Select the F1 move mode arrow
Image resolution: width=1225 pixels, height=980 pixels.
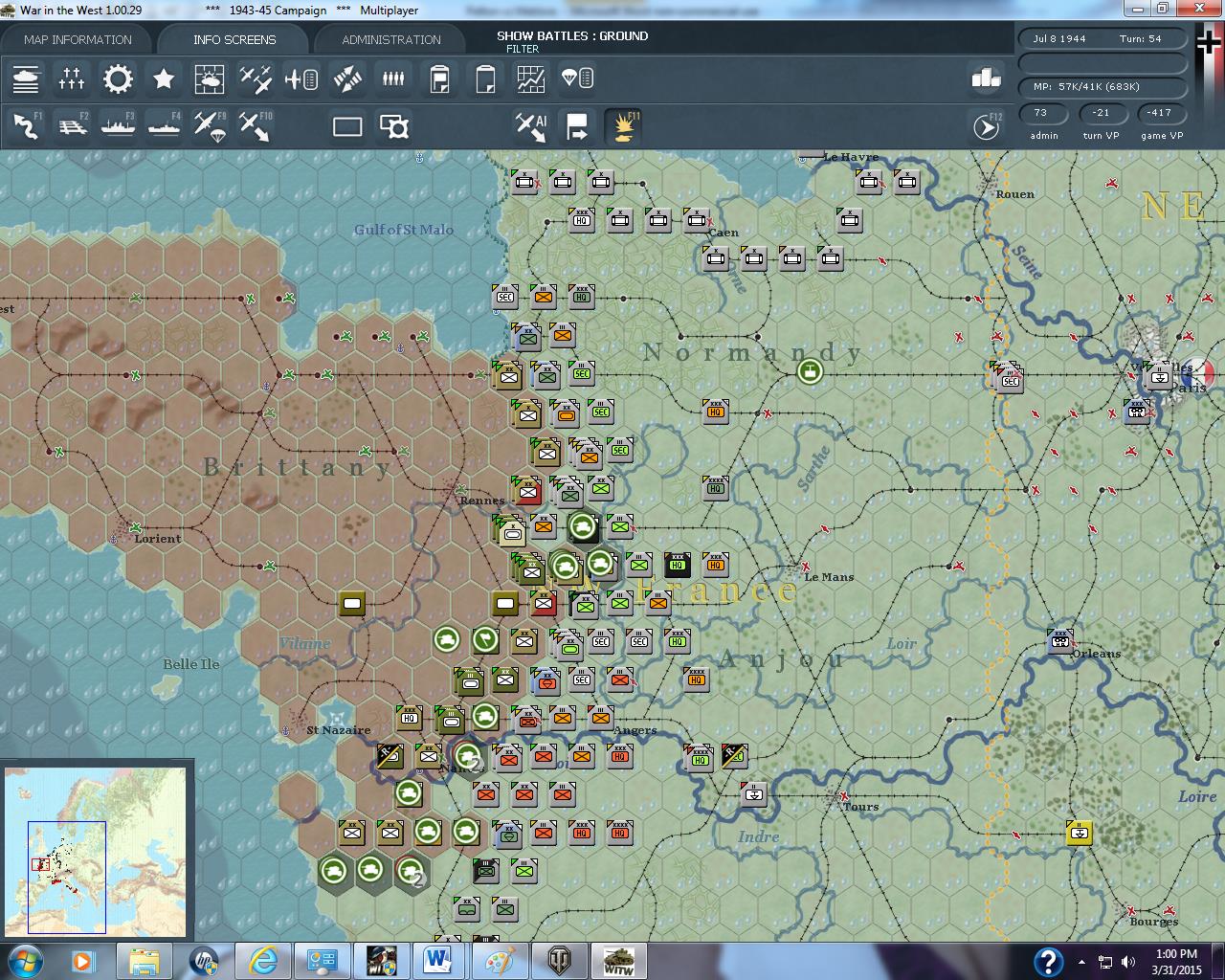[26, 126]
